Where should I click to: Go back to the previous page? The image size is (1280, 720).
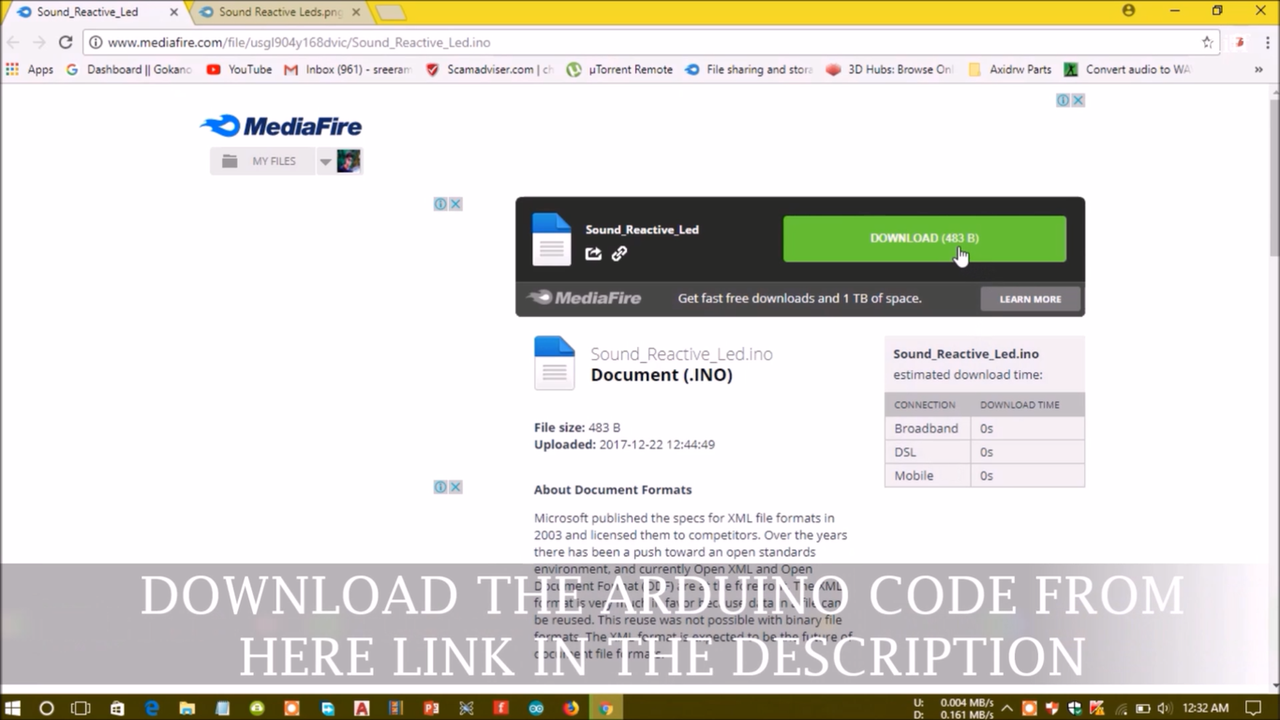point(13,42)
